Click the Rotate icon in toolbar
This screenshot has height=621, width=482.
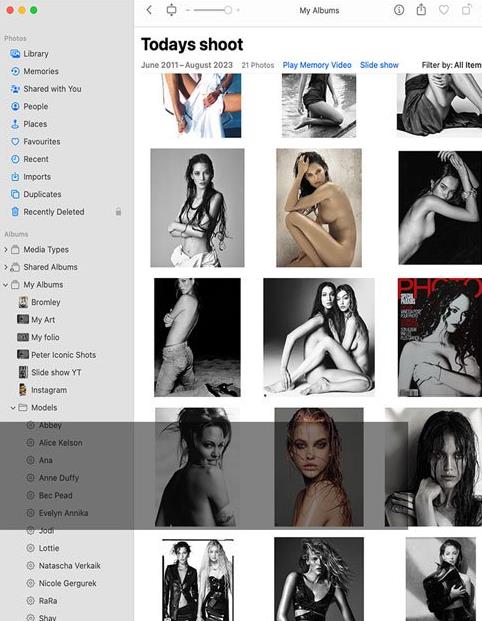click(x=467, y=10)
